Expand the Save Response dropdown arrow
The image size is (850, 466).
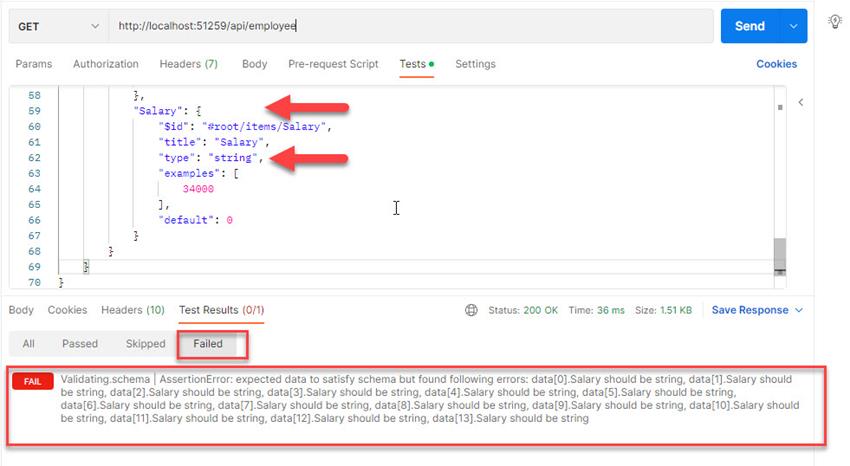(799, 310)
